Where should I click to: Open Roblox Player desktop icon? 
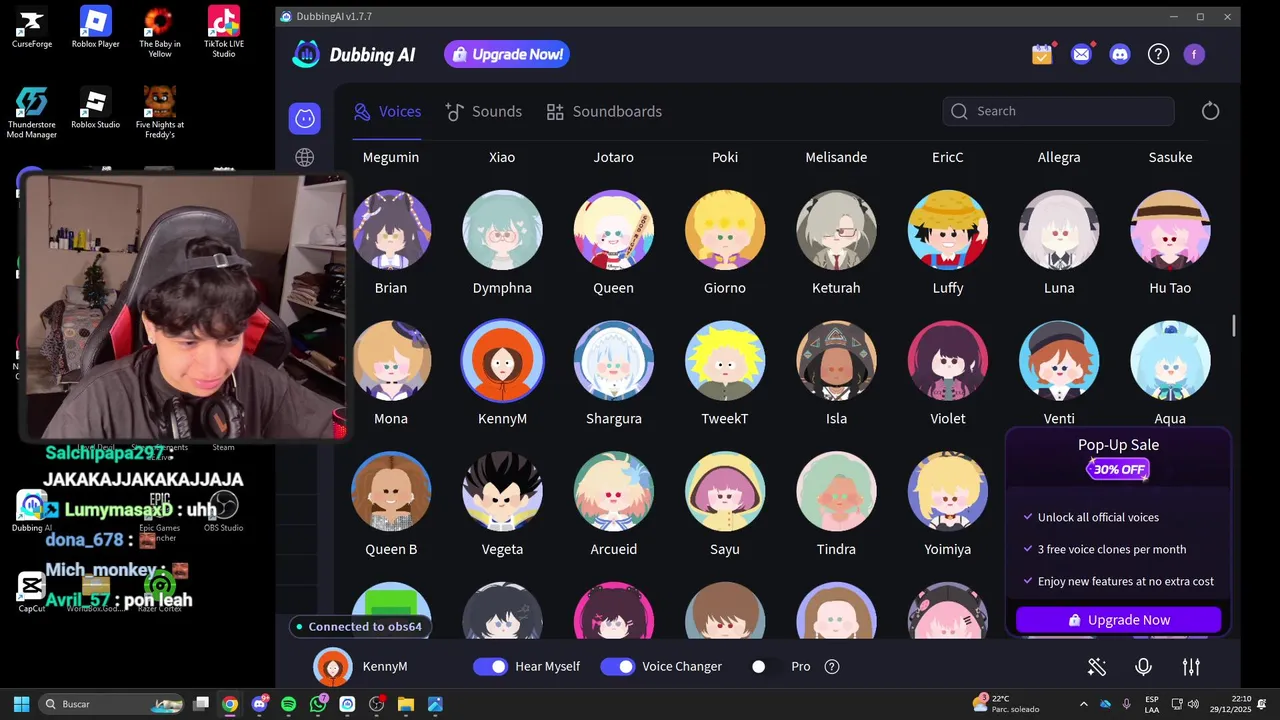pos(96,28)
